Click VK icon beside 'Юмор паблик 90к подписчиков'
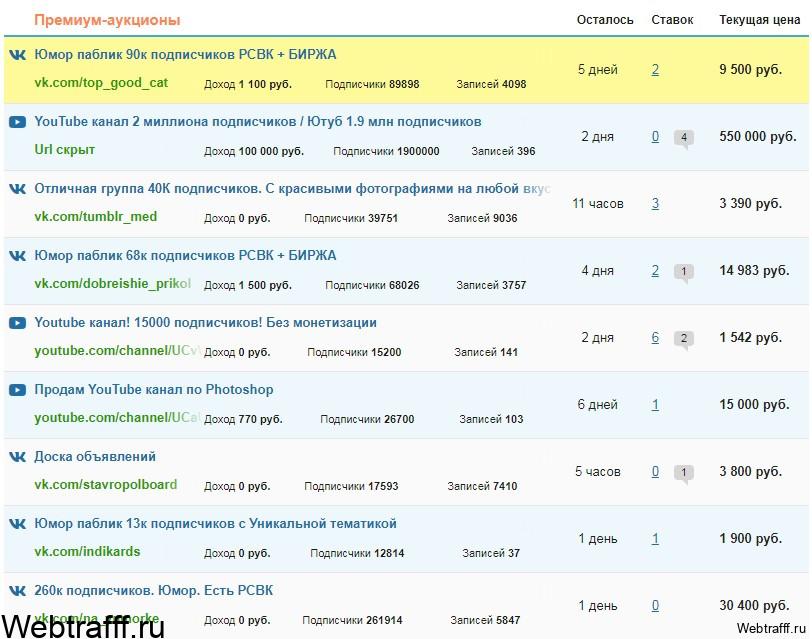The image size is (812, 639). point(18,54)
